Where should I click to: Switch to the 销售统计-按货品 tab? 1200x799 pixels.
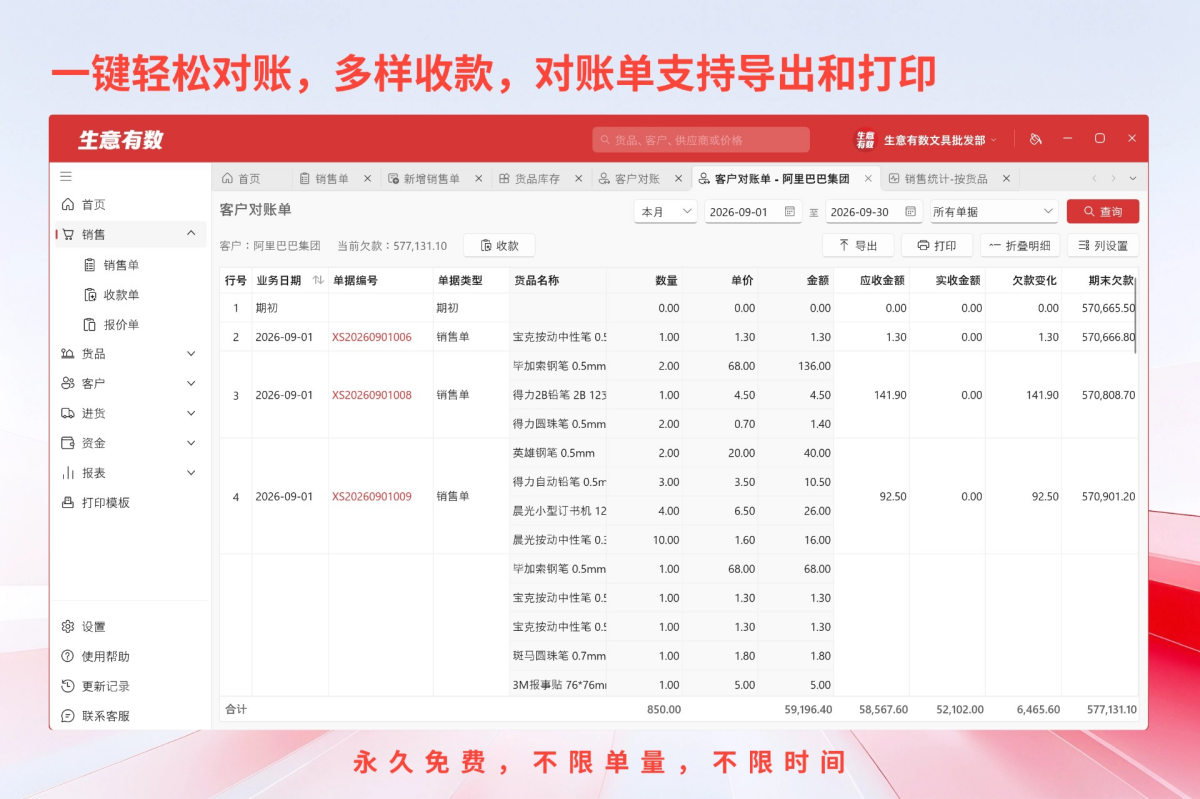click(x=937, y=179)
